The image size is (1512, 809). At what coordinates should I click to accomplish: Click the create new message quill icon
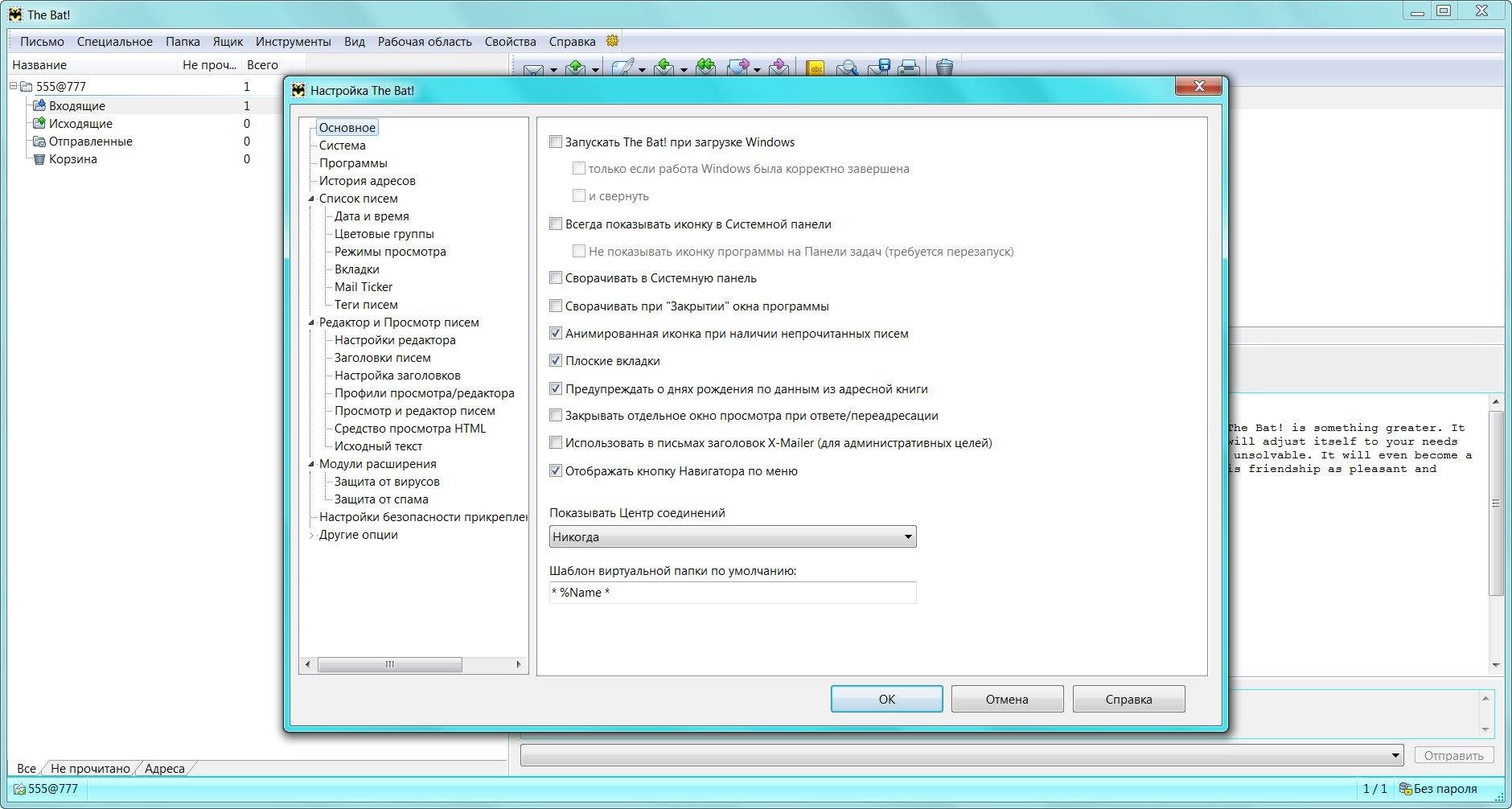622,68
